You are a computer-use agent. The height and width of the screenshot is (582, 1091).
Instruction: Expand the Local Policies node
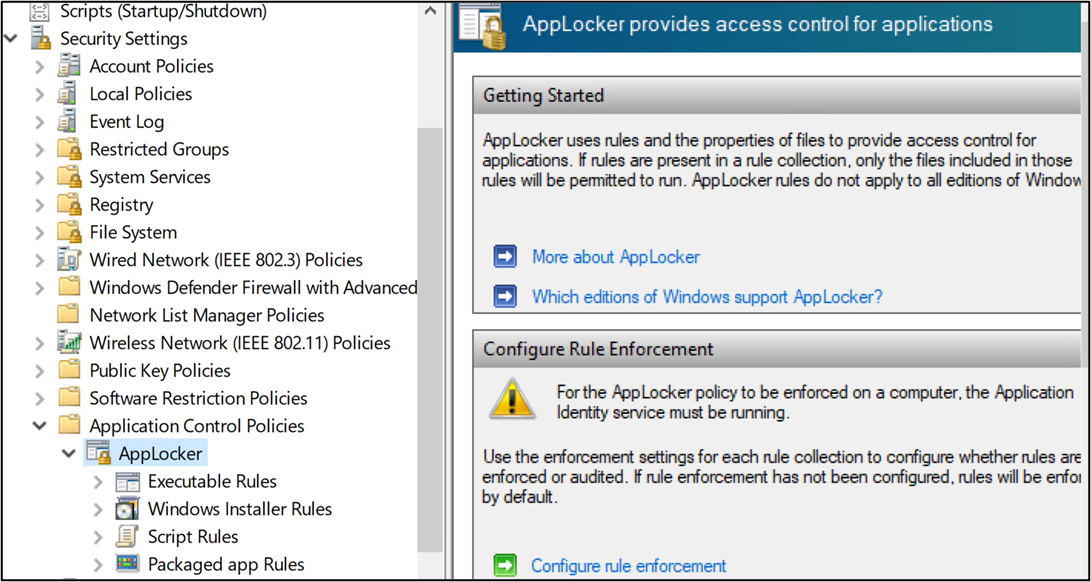40,94
